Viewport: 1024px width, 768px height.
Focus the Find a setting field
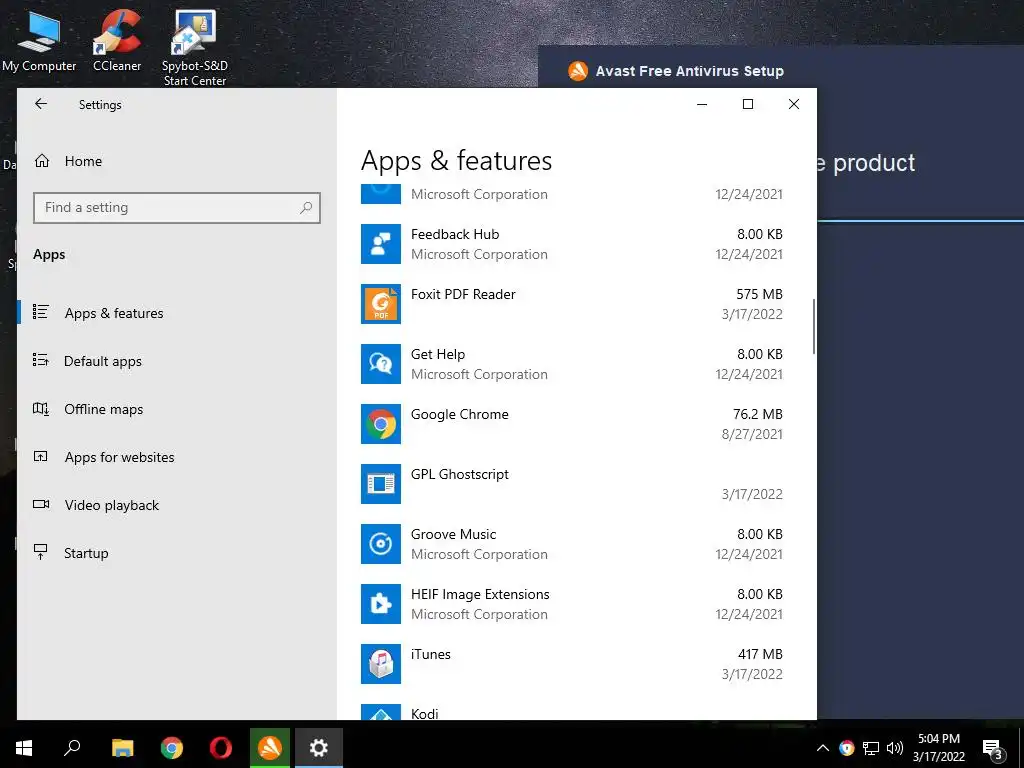(x=176, y=208)
